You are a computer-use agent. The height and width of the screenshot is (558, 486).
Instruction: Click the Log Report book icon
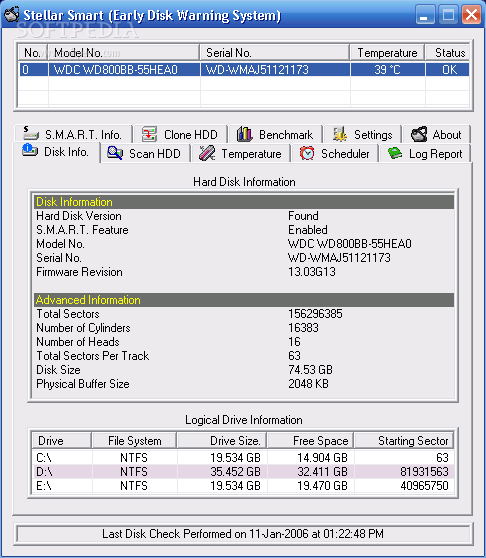[x=395, y=153]
